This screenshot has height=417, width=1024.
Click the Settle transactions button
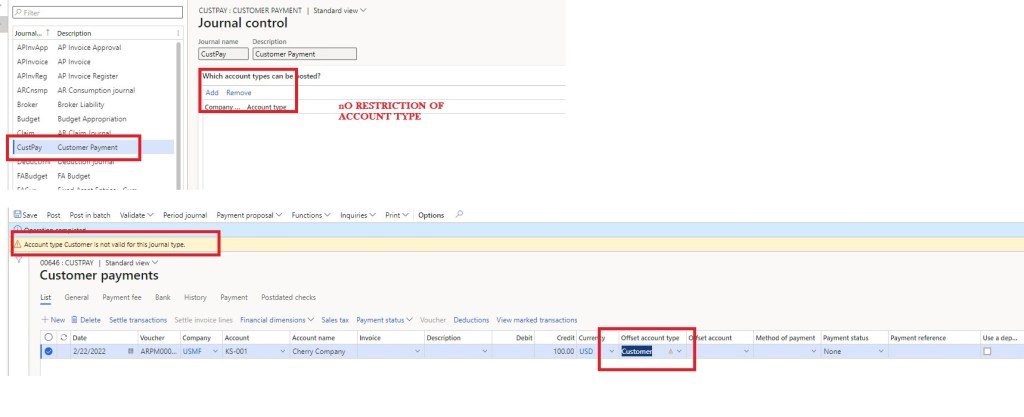point(138,320)
